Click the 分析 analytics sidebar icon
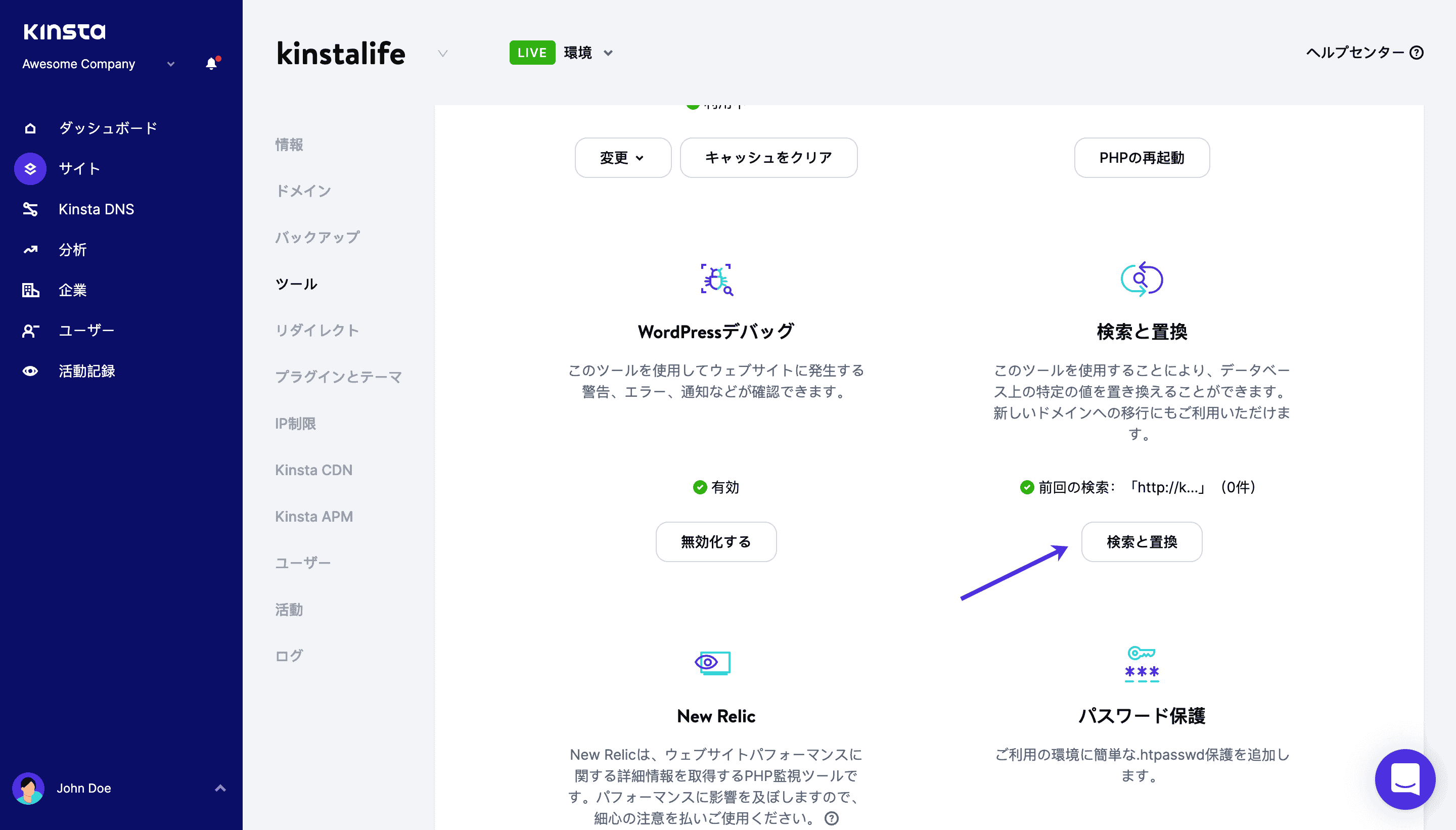The height and width of the screenshot is (830, 1456). coord(30,249)
